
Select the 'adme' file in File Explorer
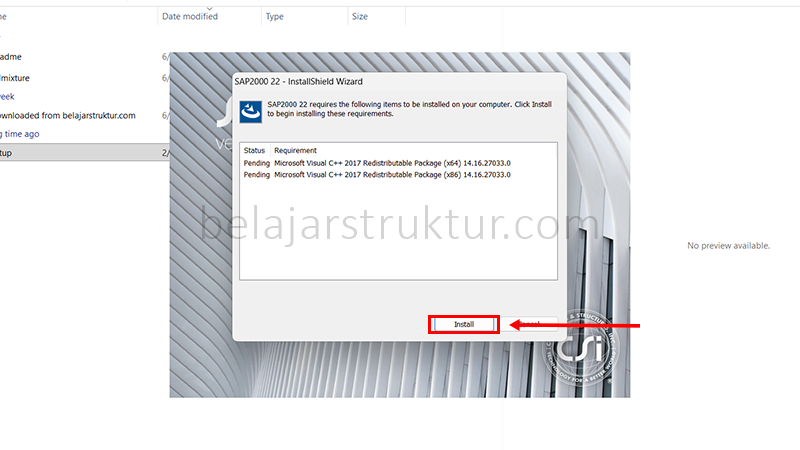tap(11, 57)
